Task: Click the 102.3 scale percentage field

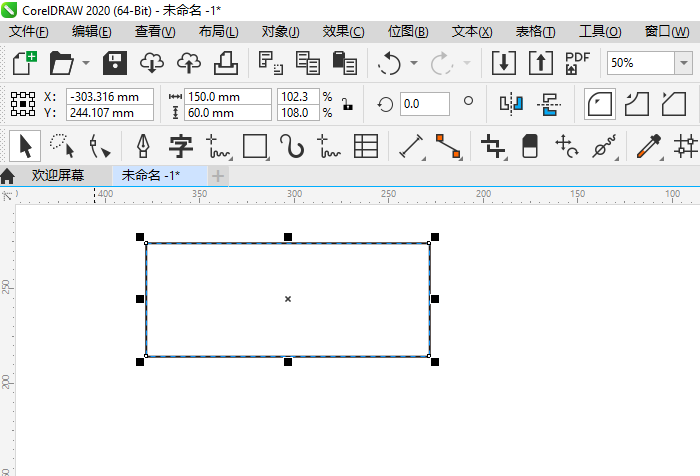Action: pos(298,96)
